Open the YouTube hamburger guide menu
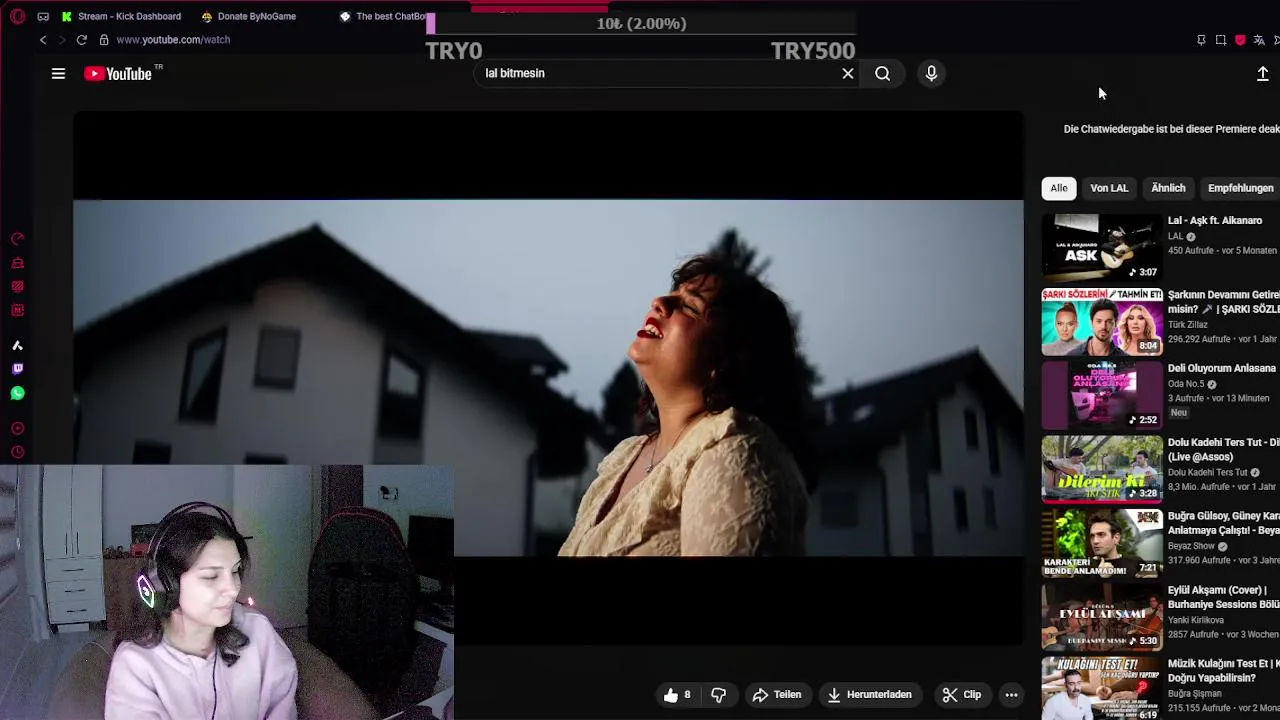The width and height of the screenshot is (1280, 720). (x=58, y=73)
